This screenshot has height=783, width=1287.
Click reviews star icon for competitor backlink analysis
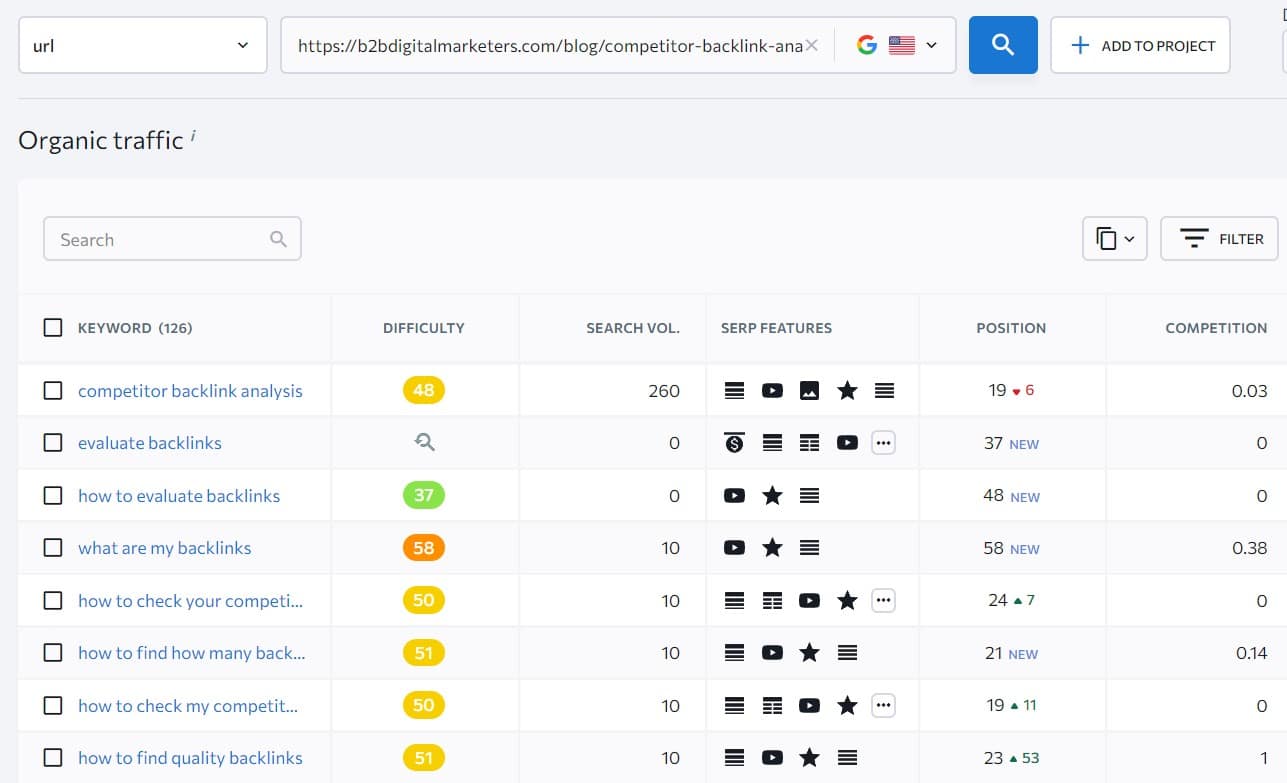pos(847,391)
